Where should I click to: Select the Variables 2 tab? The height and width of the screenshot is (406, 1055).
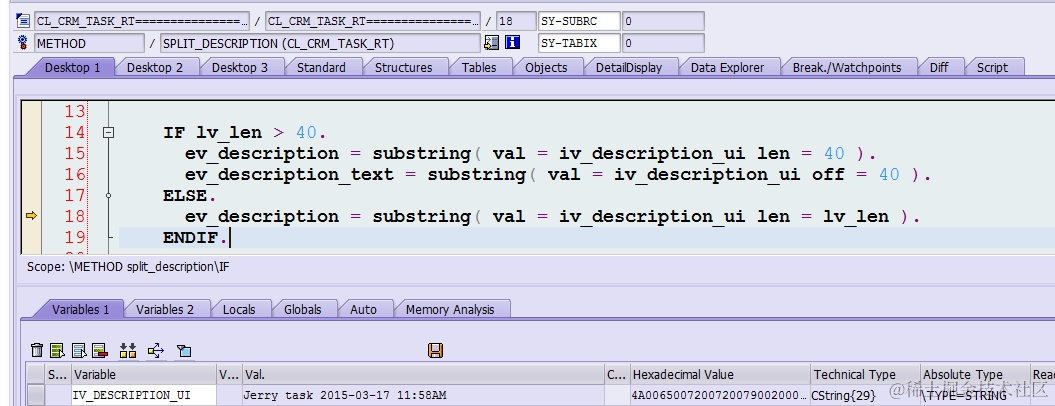point(165,310)
